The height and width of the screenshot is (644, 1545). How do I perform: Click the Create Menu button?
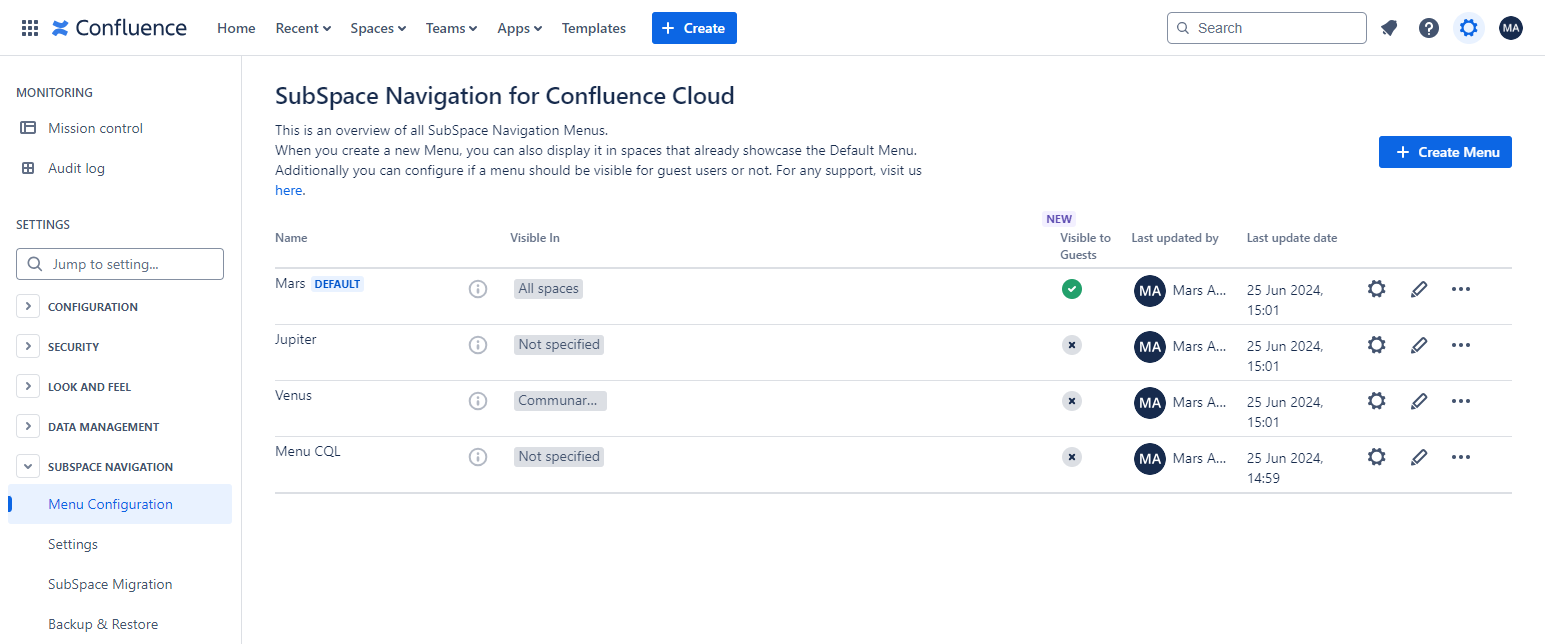[x=1445, y=152]
